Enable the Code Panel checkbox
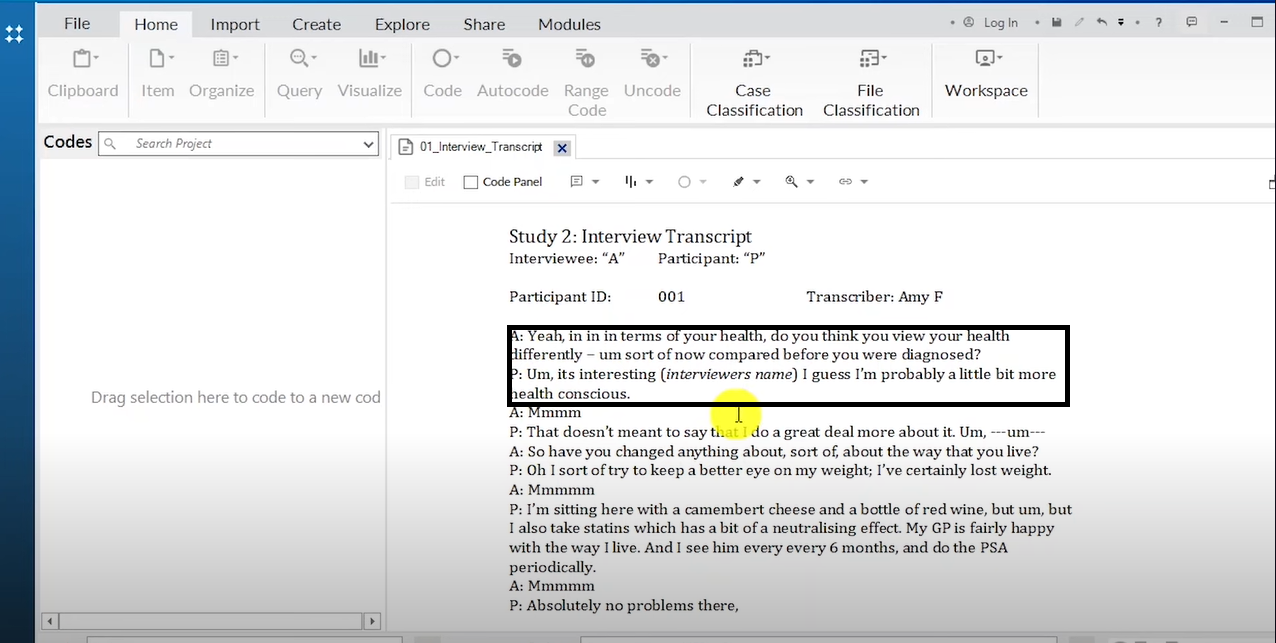This screenshot has width=1276, height=643. tap(471, 182)
